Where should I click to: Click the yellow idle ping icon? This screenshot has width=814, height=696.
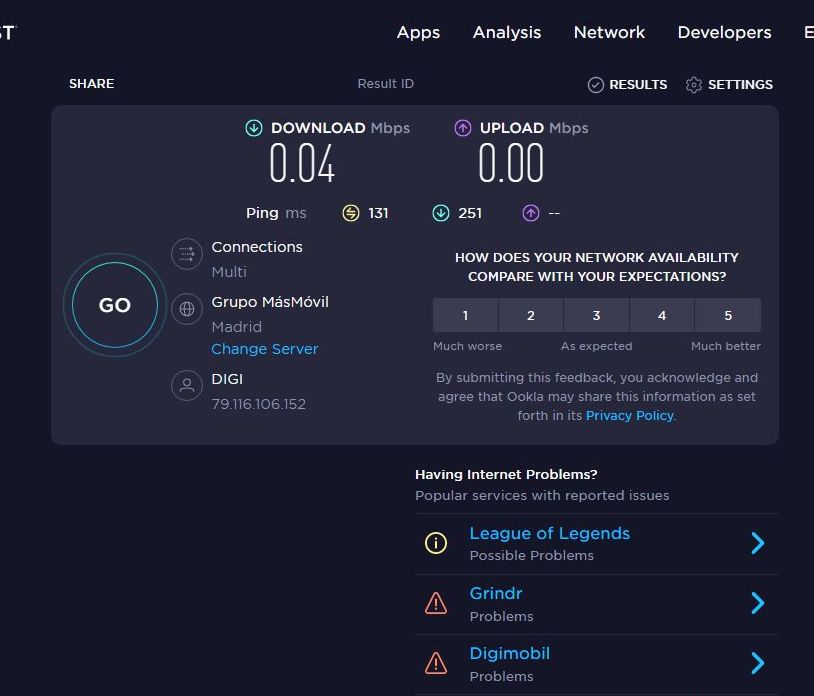point(350,213)
